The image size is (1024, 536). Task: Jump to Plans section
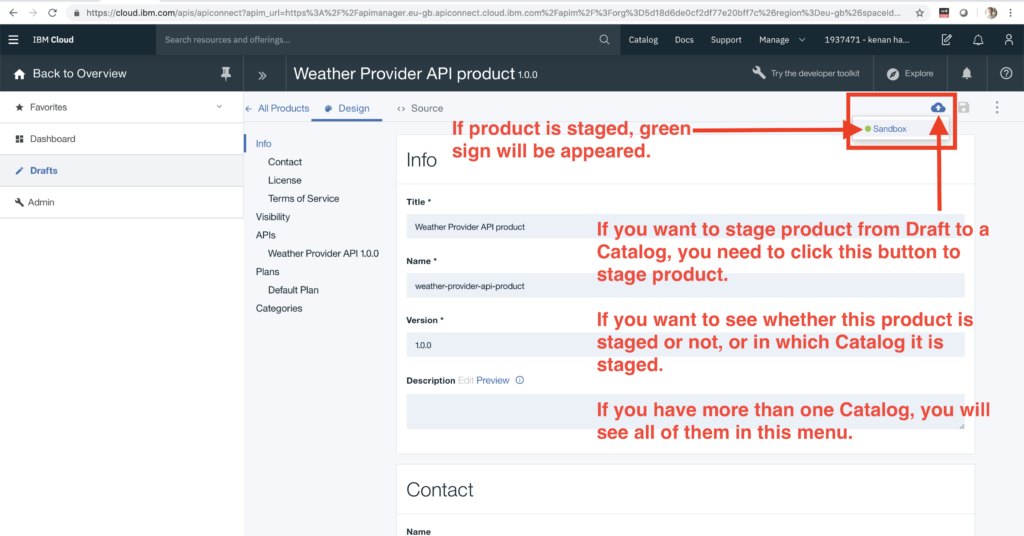267,272
